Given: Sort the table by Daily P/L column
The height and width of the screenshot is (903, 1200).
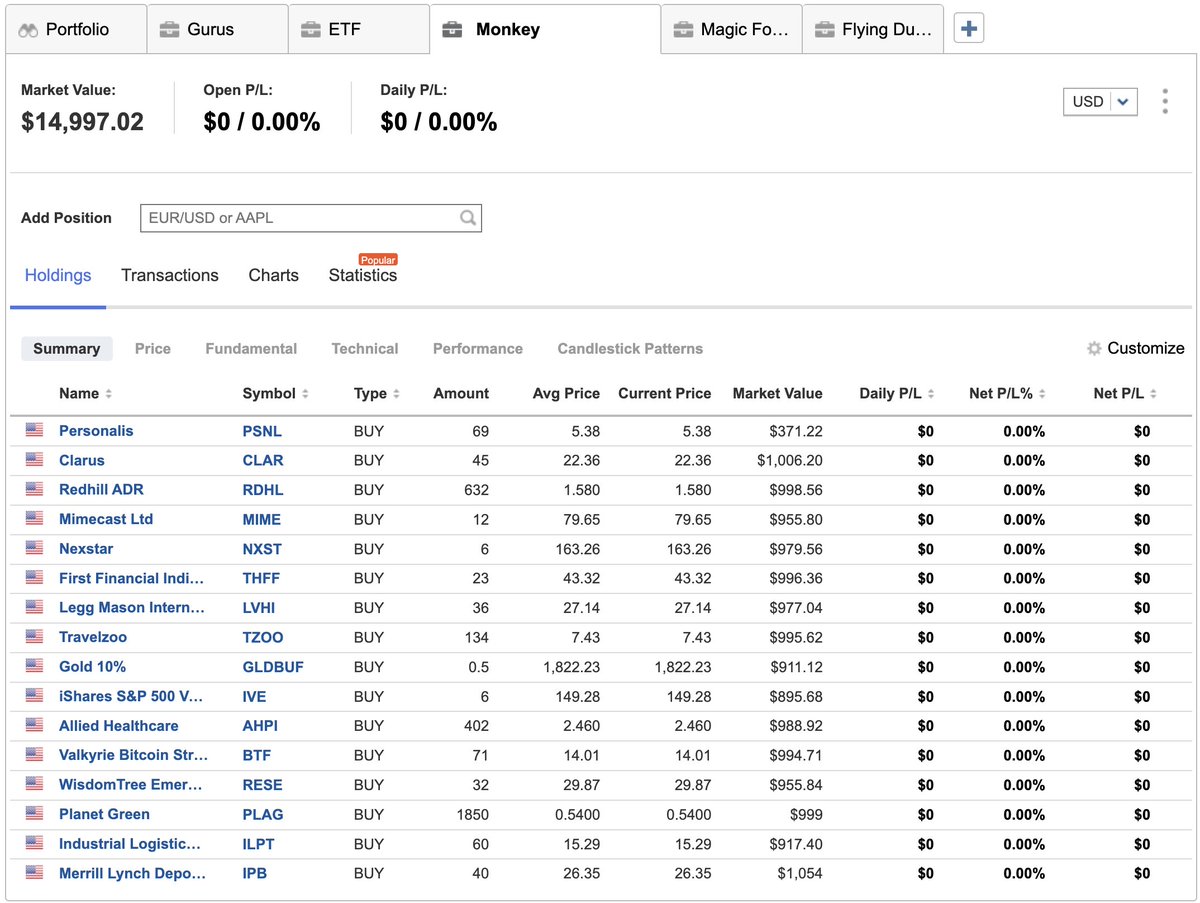Looking at the screenshot, I should click(x=897, y=393).
